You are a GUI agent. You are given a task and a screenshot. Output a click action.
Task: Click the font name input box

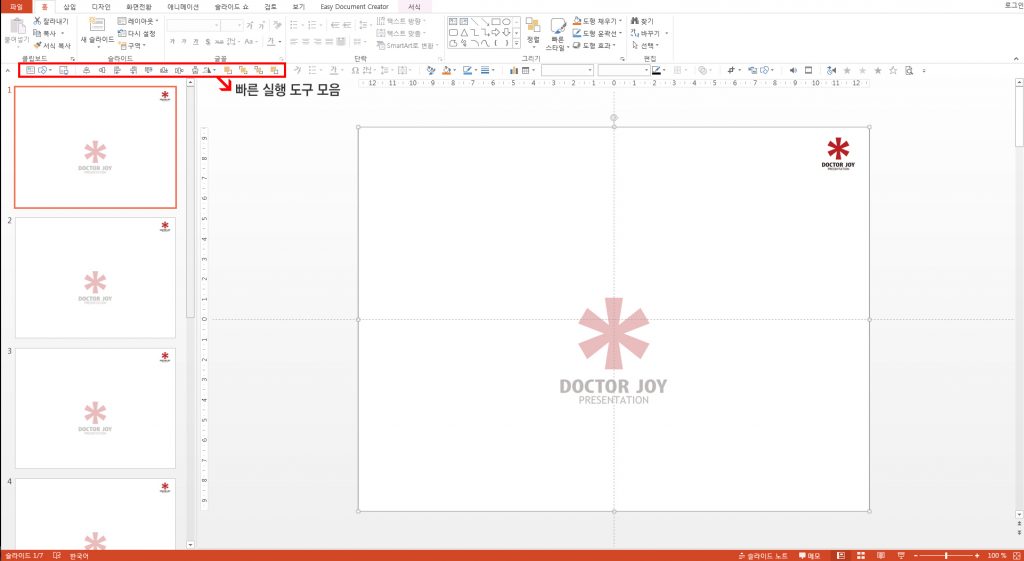coord(193,25)
